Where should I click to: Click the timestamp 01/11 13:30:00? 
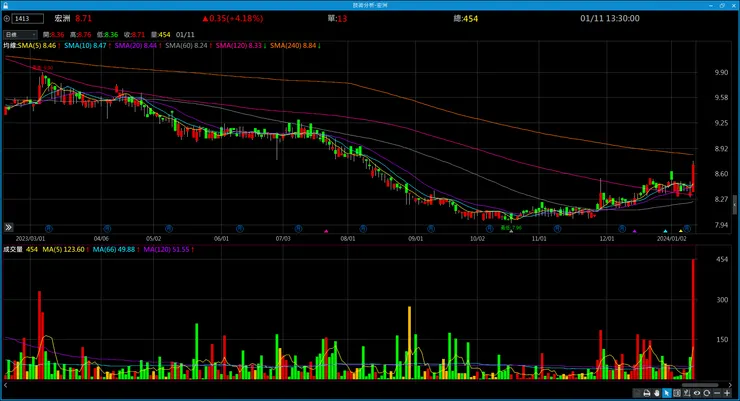click(x=610, y=18)
